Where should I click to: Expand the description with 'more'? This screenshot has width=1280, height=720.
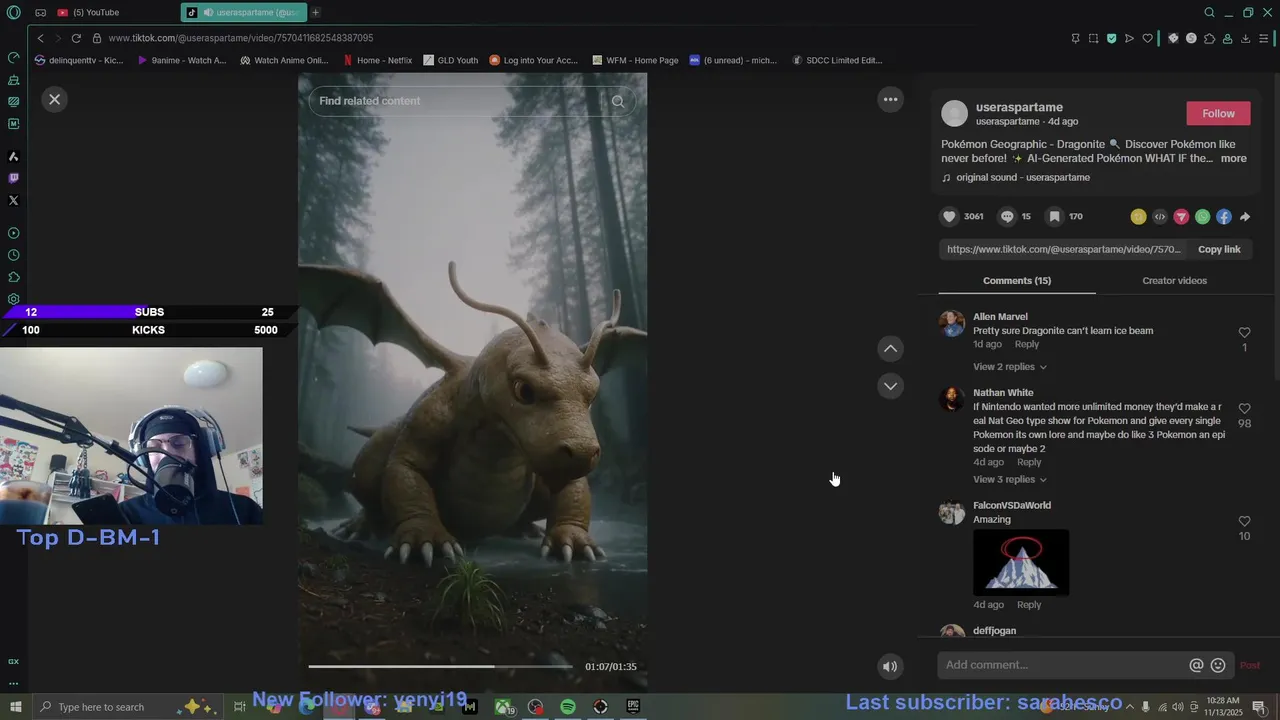(1233, 158)
